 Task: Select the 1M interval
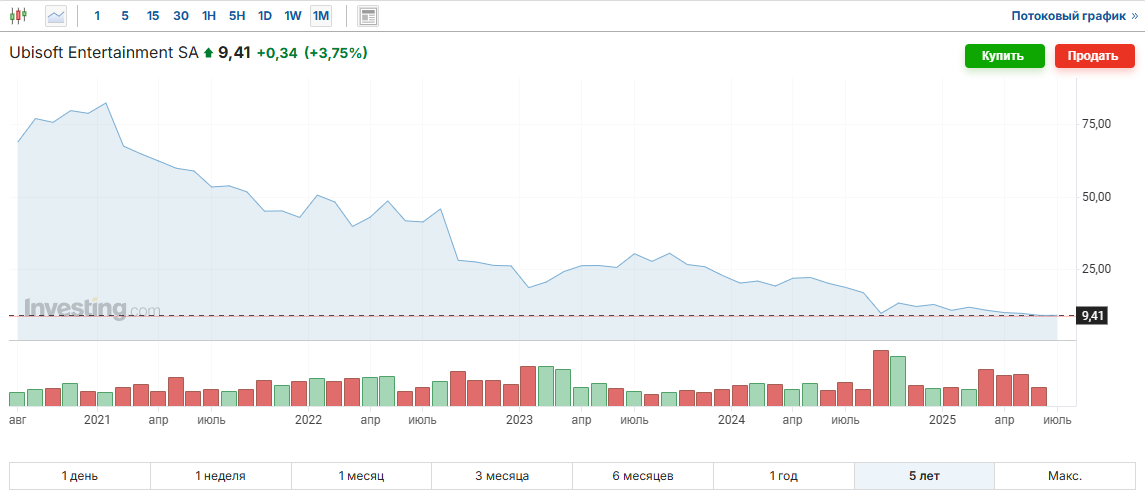[321, 15]
